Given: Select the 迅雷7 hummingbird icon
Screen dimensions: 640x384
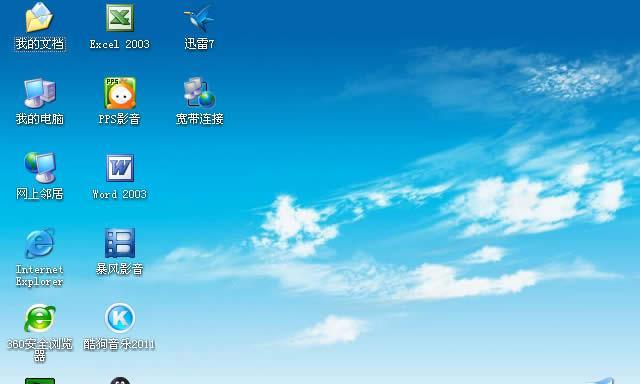Looking at the screenshot, I should pyautogui.click(x=199, y=18).
